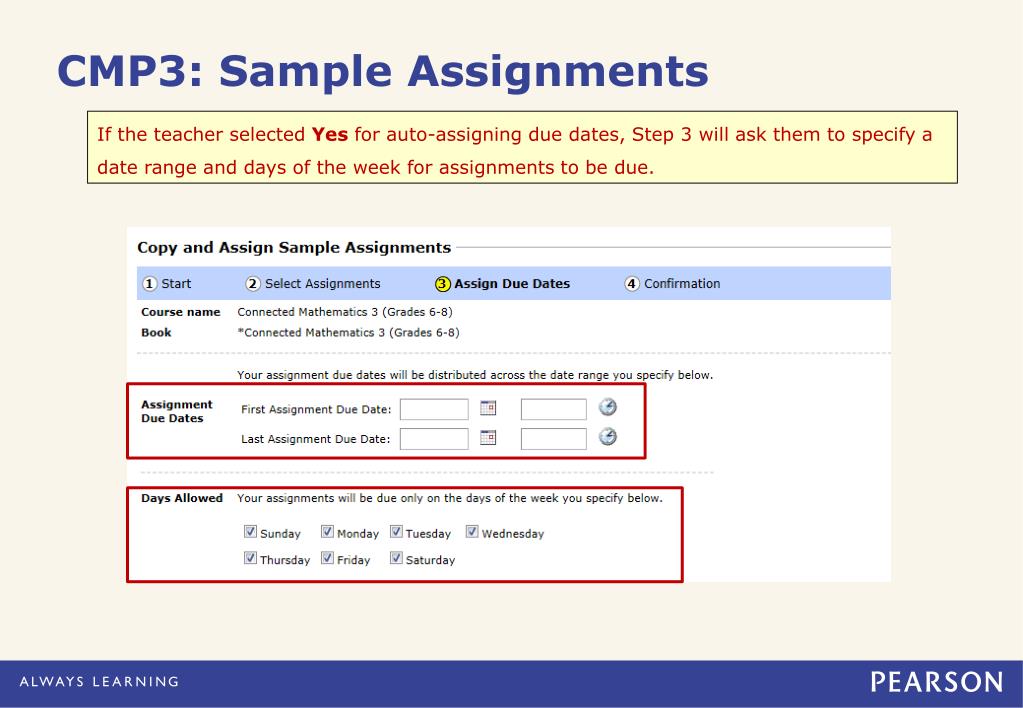1023x708 pixels.
Task: Toggle the Tuesday checkbox
Action: click(x=396, y=532)
